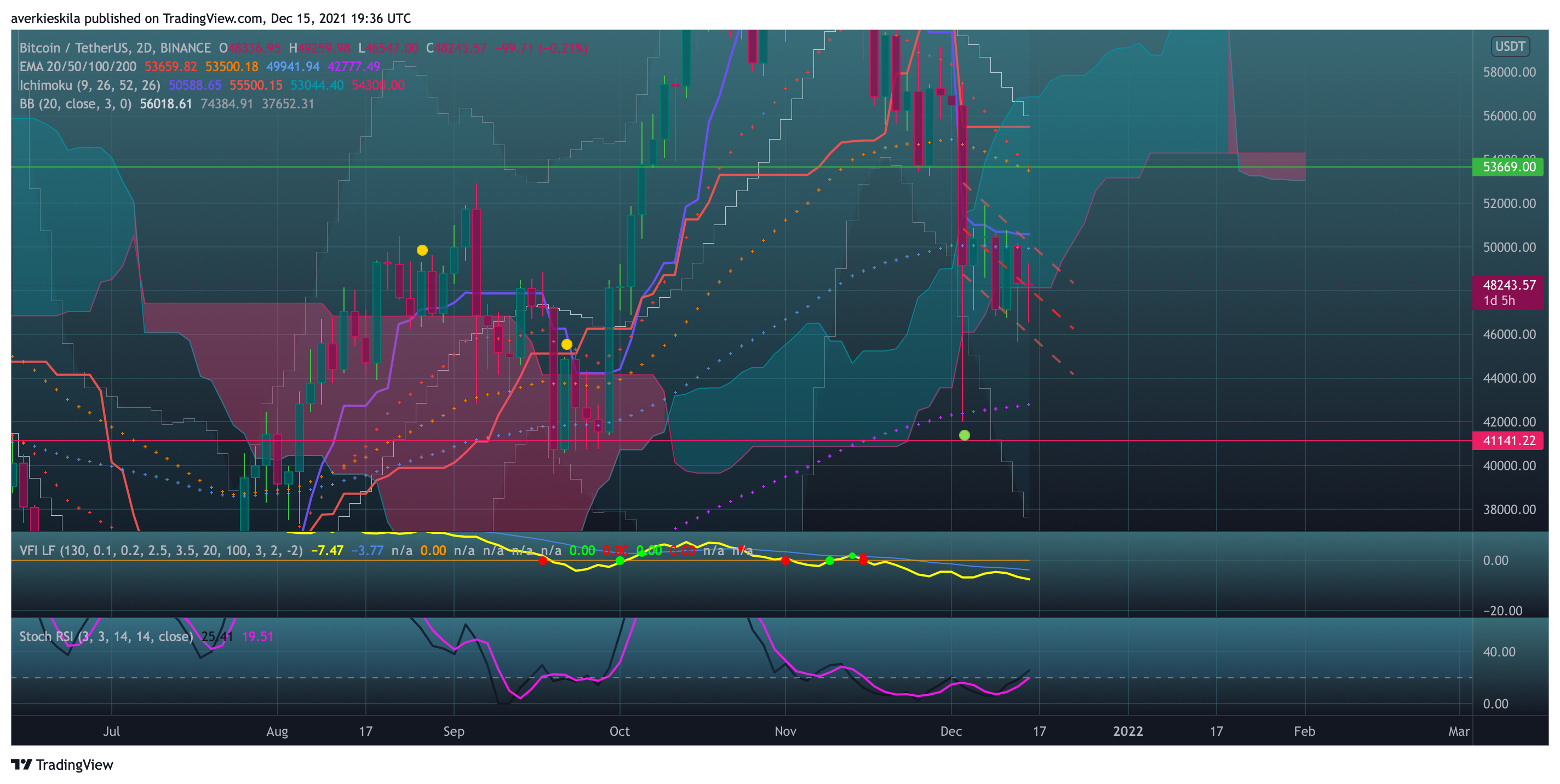Click the Aug label on the time axis
1560x784 pixels.
277,731
